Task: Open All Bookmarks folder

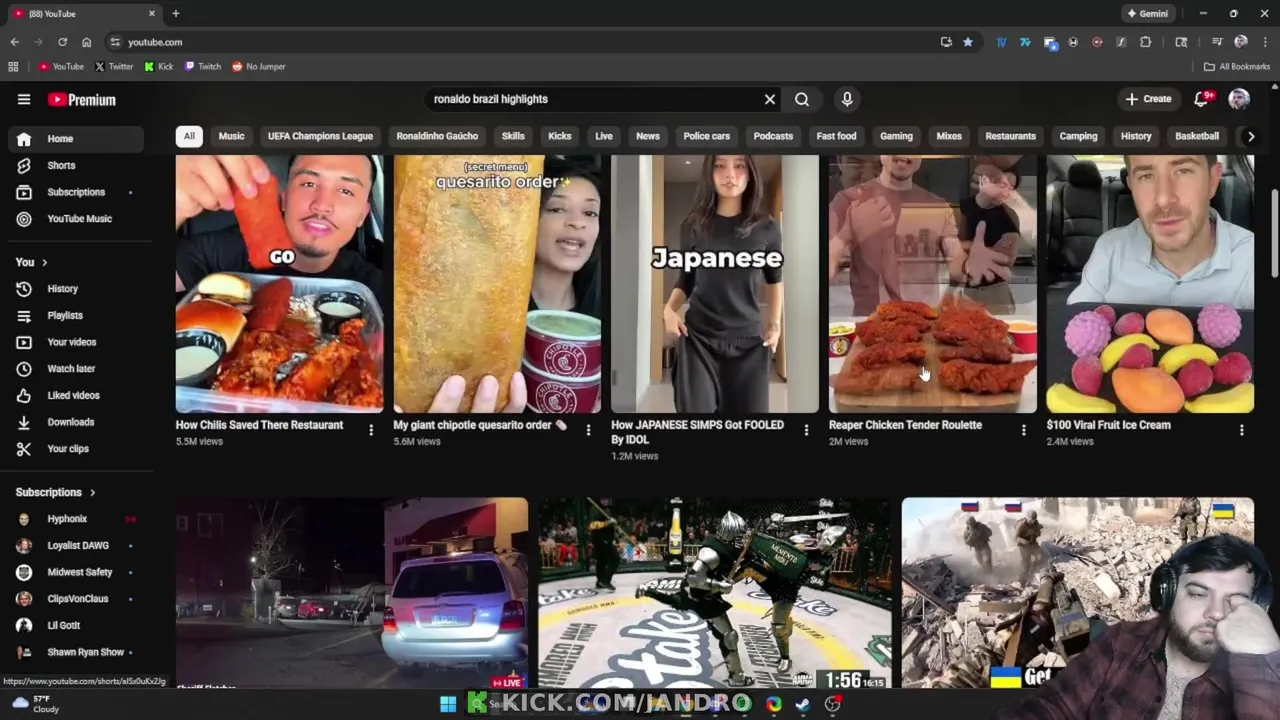Action: 1237,66
